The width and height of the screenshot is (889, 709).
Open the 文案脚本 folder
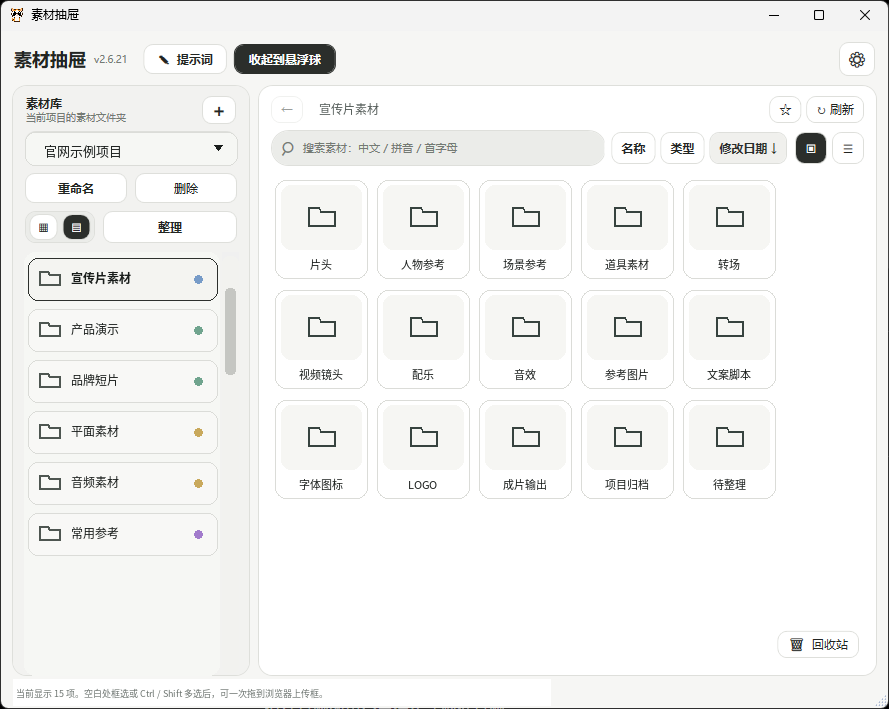[x=729, y=339]
